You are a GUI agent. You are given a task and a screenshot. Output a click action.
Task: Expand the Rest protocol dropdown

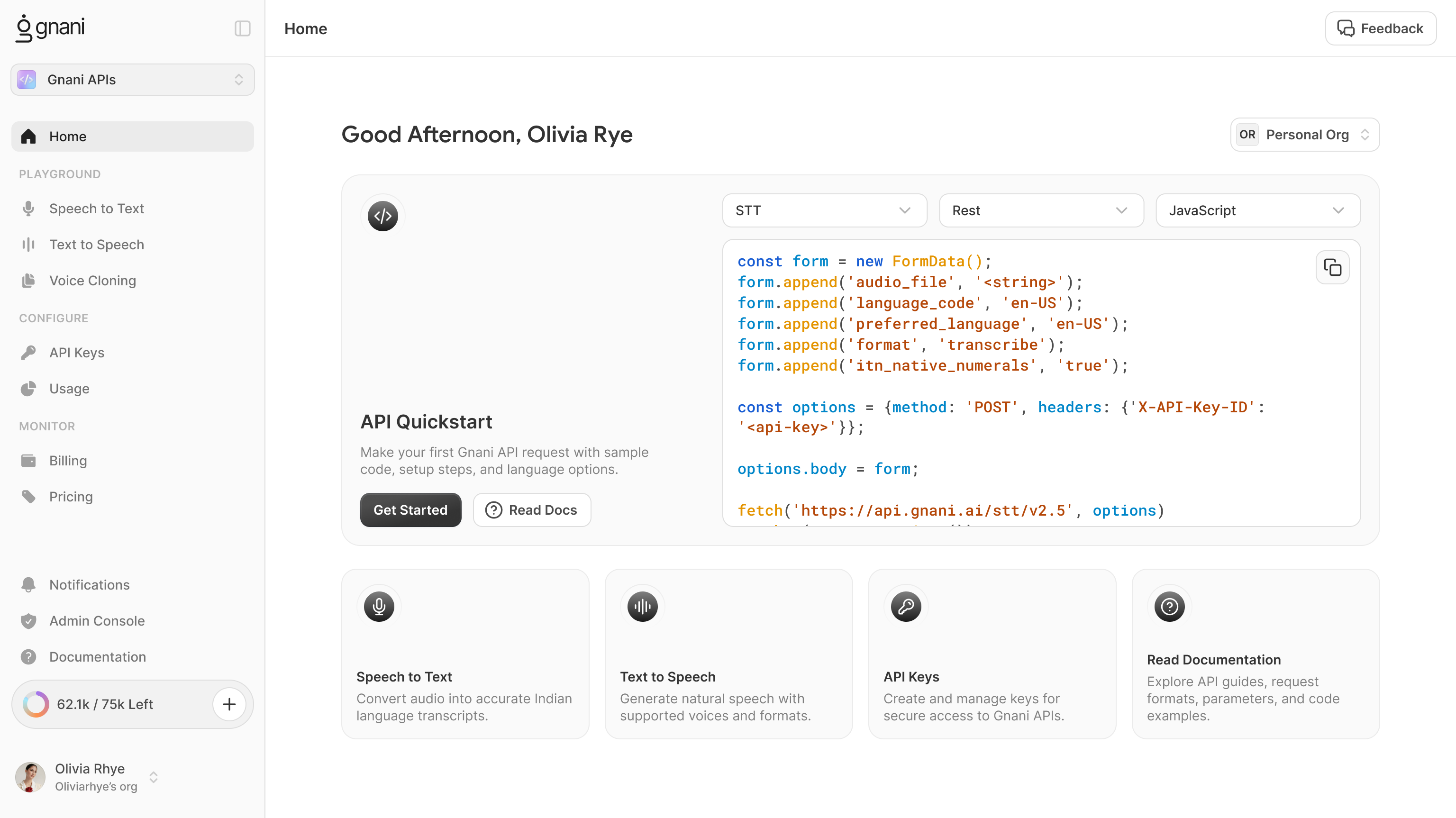[x=1041, y=210]
